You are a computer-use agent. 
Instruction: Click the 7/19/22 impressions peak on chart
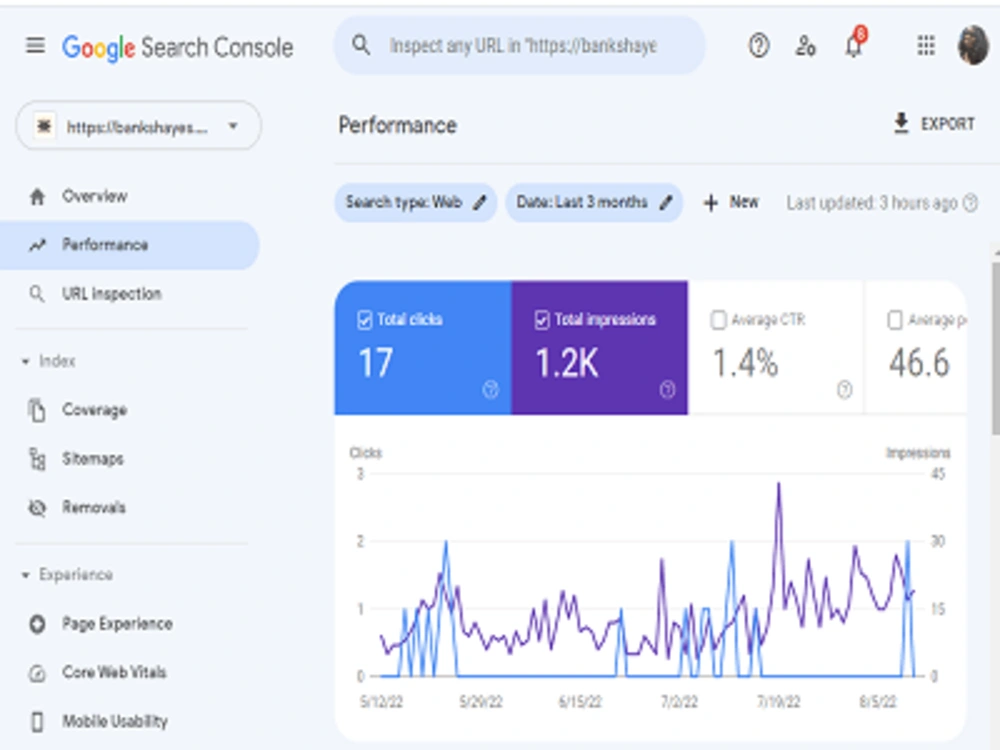click(x=778, y=485)
